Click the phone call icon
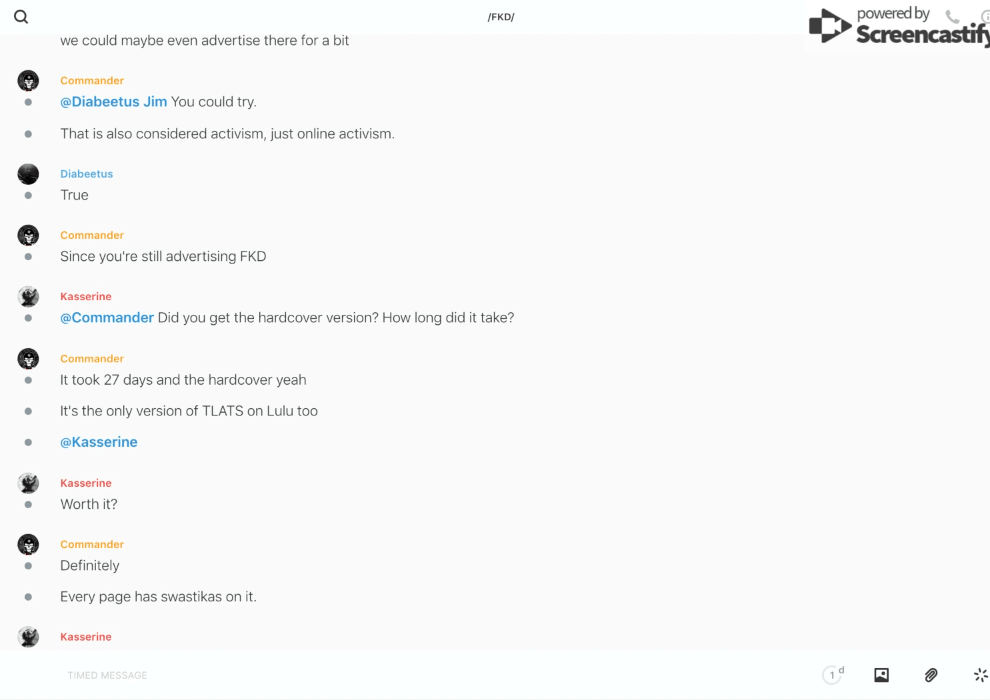The height and width of the screenshot is (700, 990). 952,17
